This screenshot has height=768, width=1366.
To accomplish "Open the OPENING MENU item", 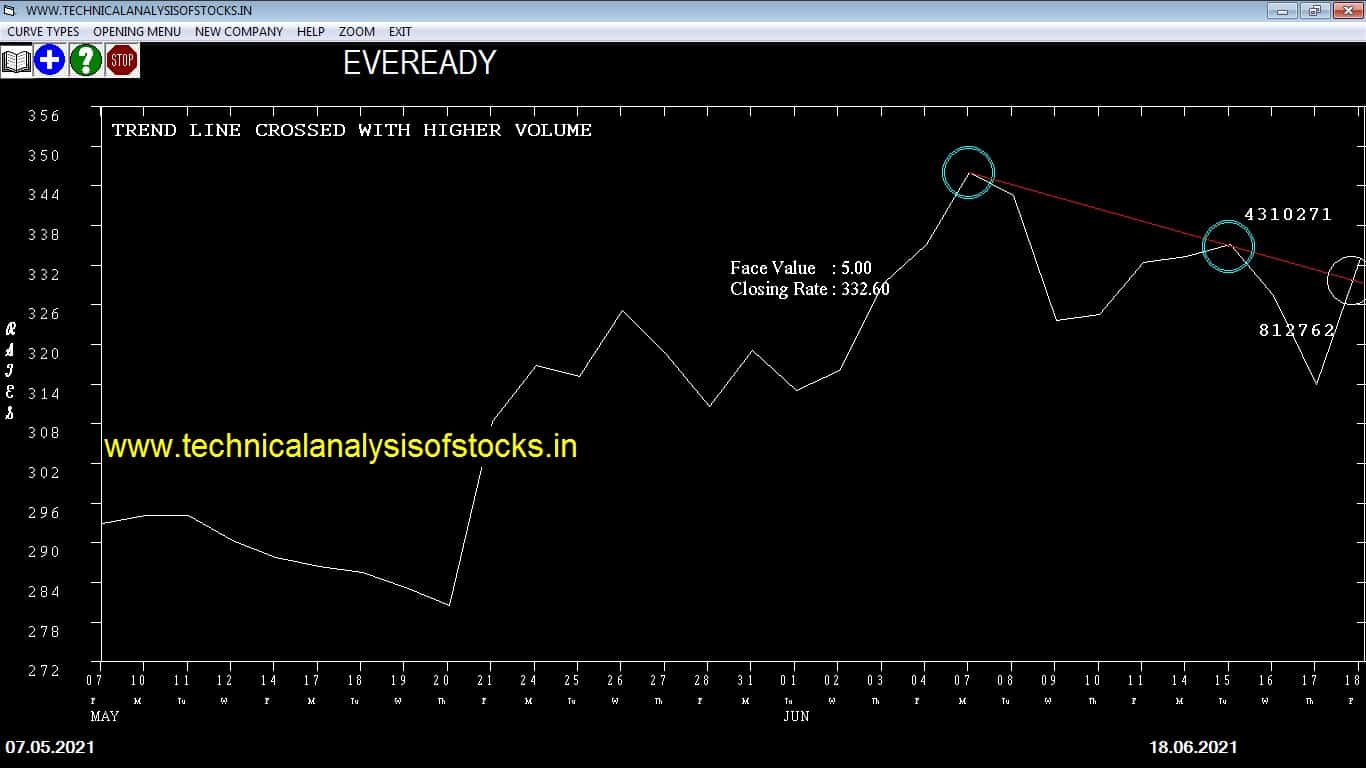I will click(137, 31).
